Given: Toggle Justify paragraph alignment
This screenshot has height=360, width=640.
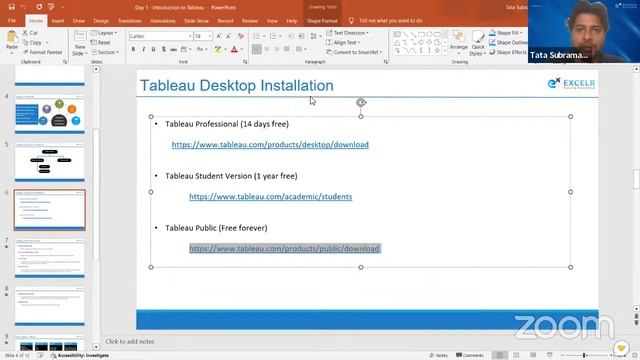Looking at the screenshot, I should 287,49.
